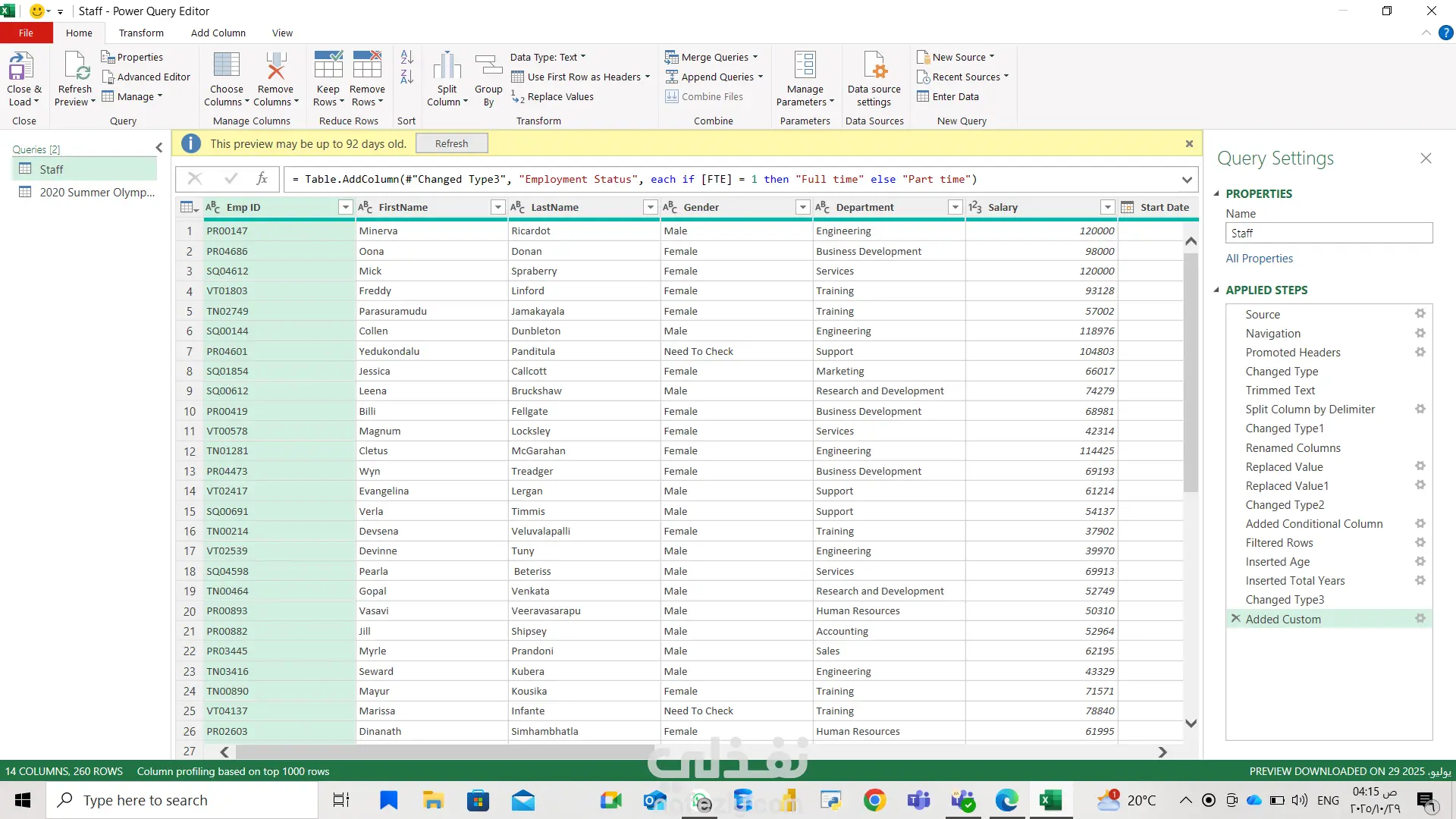The width and height of the screenshot is (1456, 819).
Task: Click gear icon for Filtered Rows step
Action: (1420, 542)
